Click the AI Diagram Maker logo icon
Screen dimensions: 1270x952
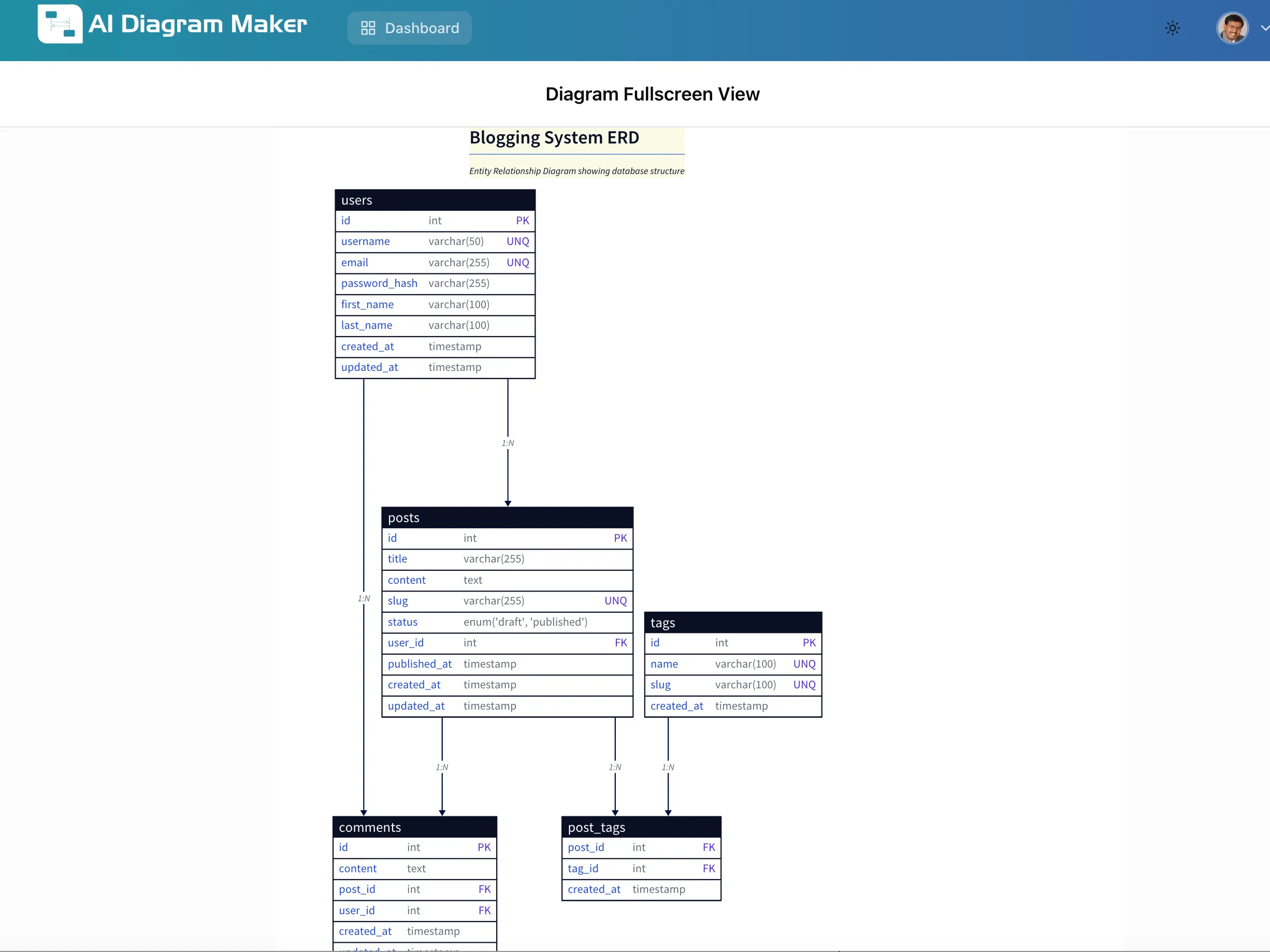(x=60, y=25)
